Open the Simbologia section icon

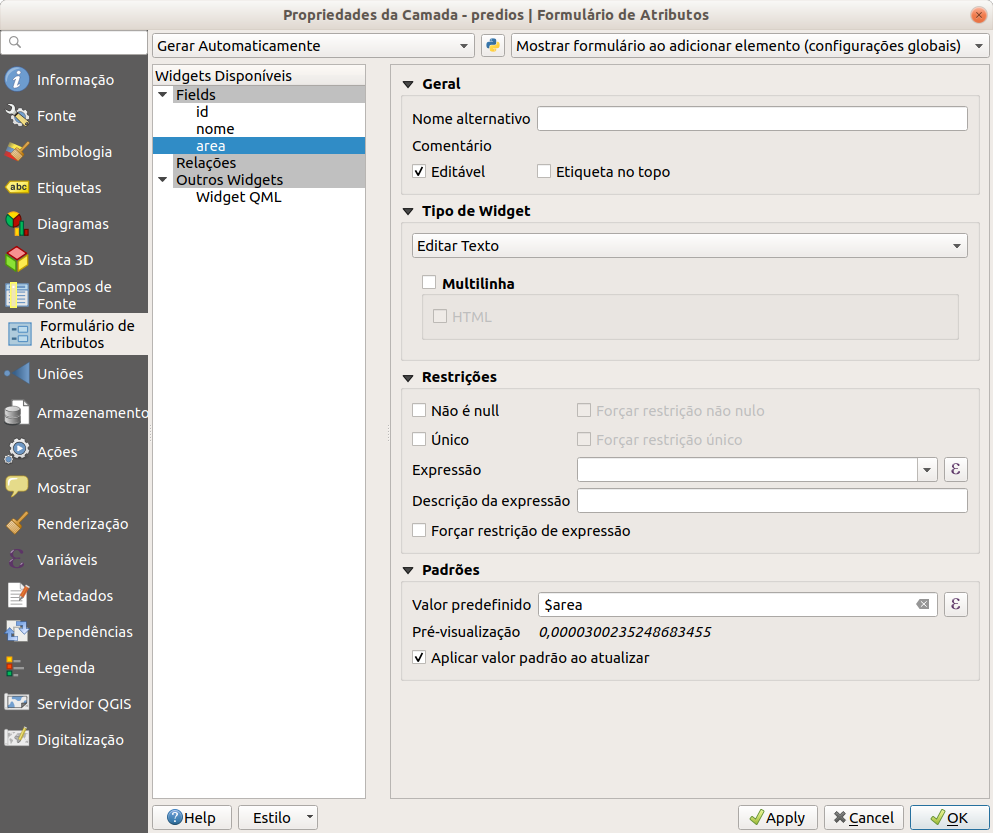[x=17, y=152]
